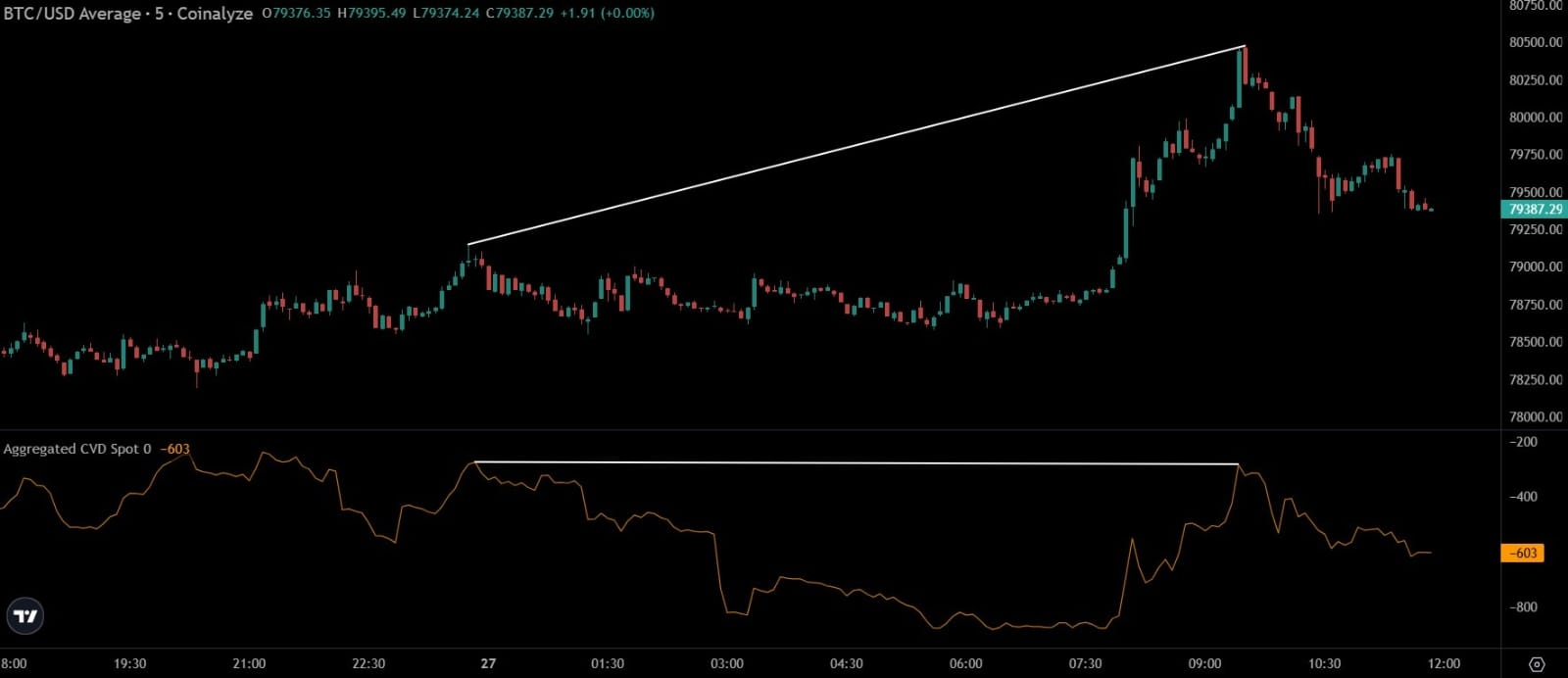This screenshot has height=678, width=1568.
Task: Click the current price label 79387.29
Action: tap(1534, 209)
